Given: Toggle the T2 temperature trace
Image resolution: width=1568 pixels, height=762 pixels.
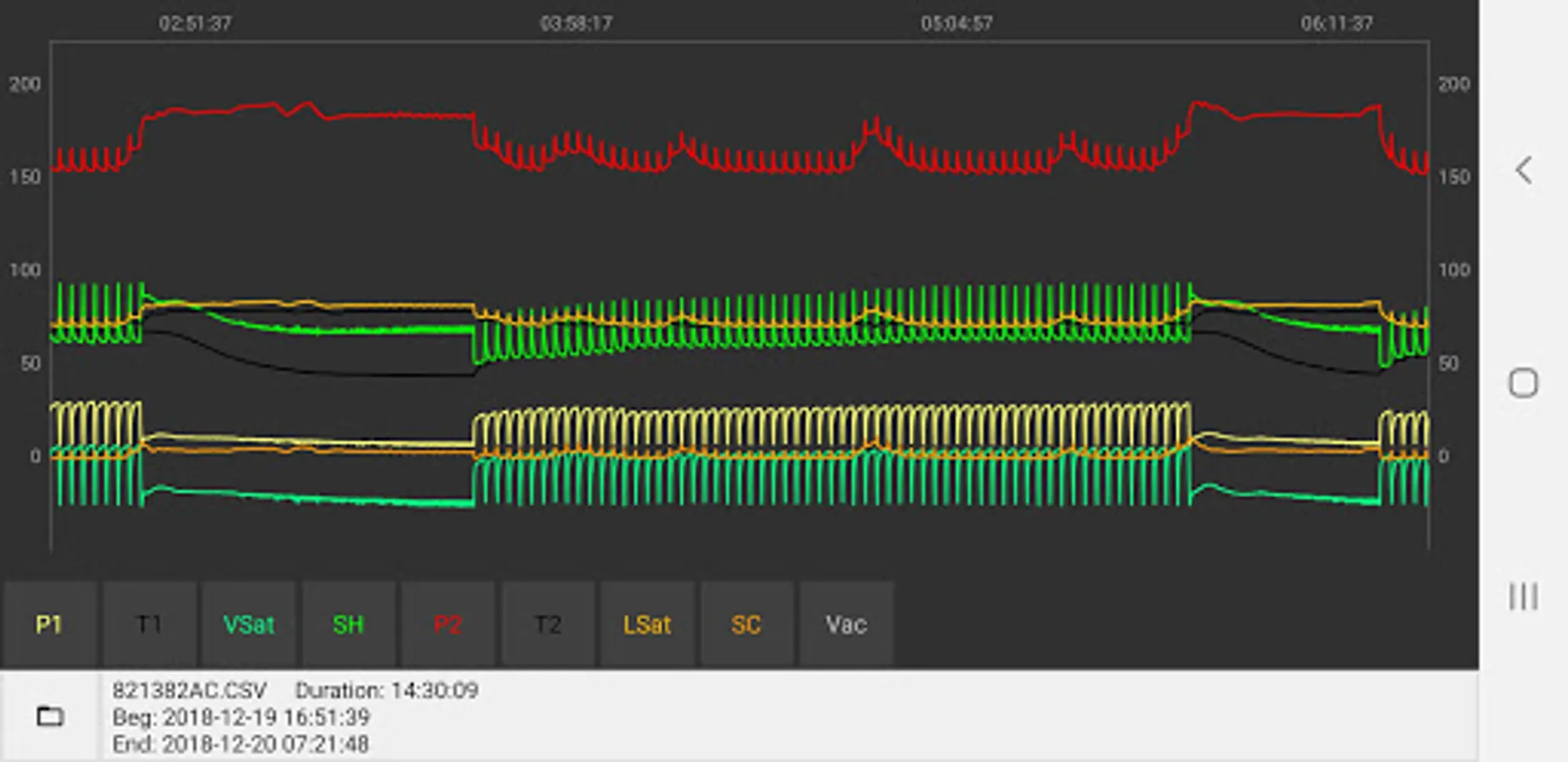Looking at the screenshot, I should (x=547, y=624).
